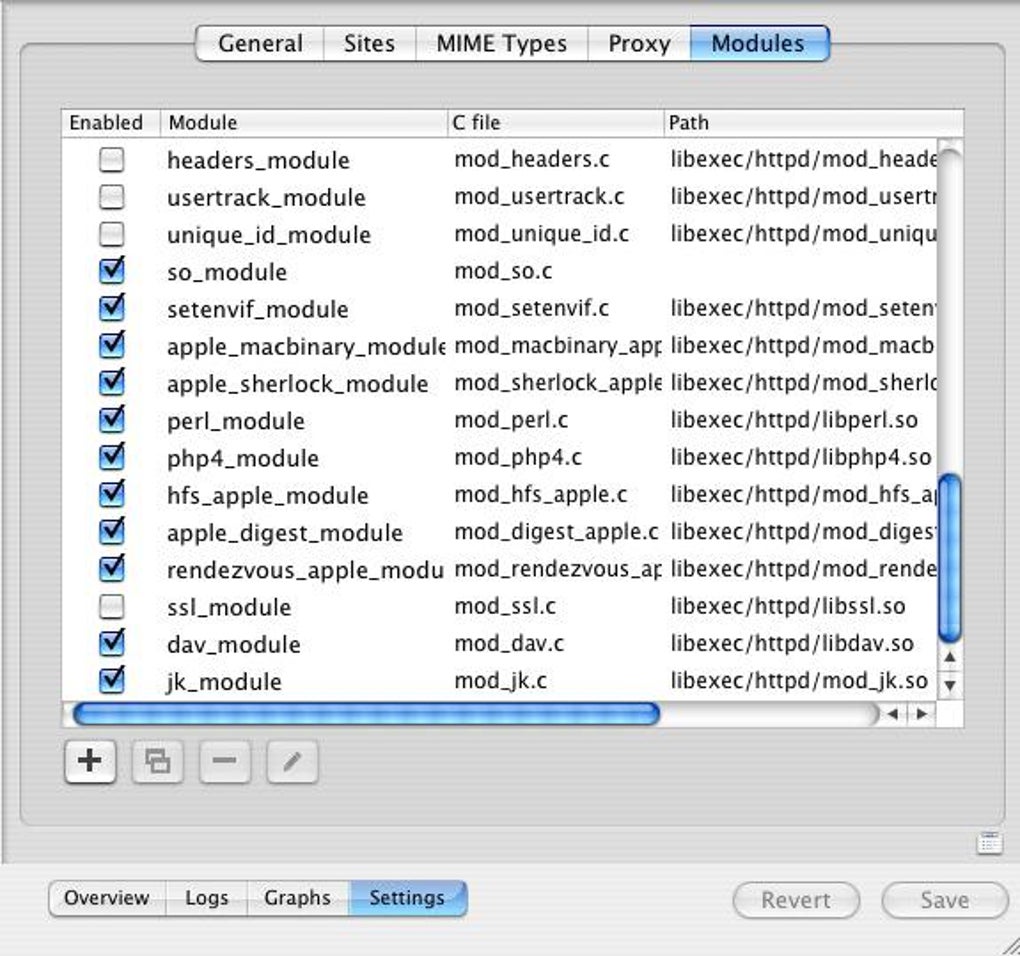1020x956 pixels.
Task: Switch to the Logs tab
Action: (207, 898)
